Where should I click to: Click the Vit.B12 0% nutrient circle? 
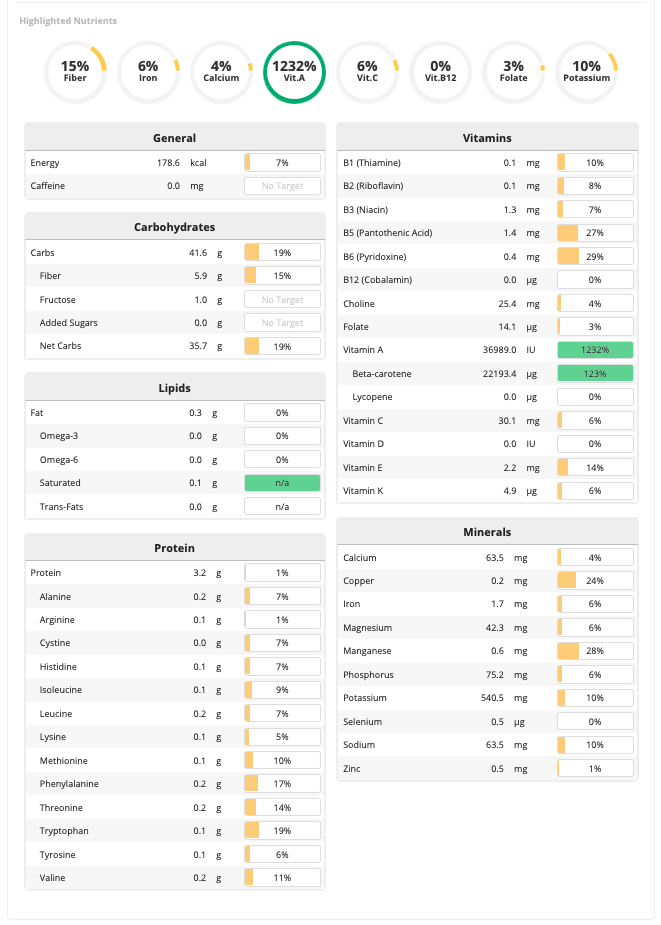pyautogui.click(x=440, y=72)
